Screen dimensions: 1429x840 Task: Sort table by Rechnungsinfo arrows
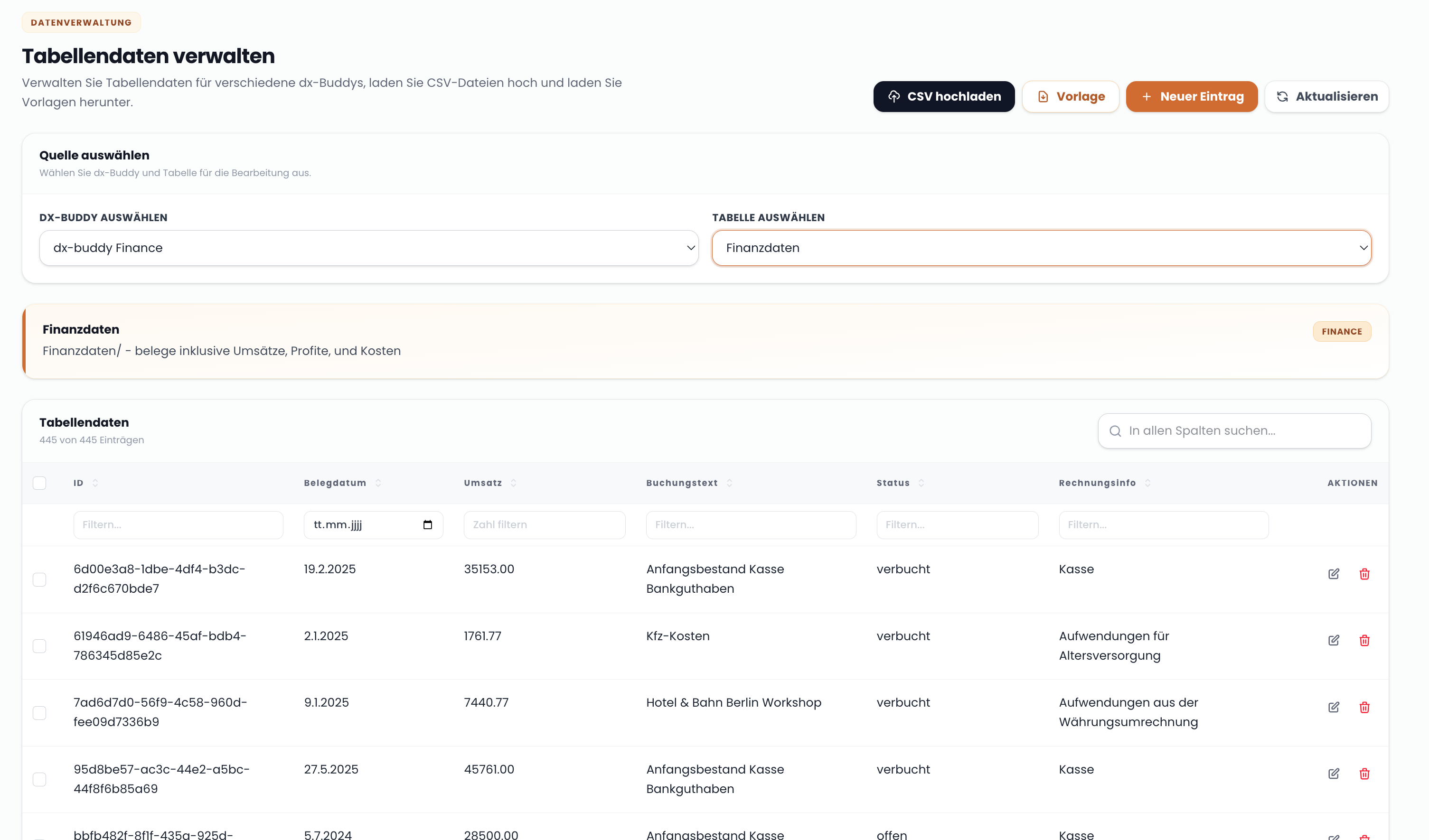click(x=1147, y=483)
